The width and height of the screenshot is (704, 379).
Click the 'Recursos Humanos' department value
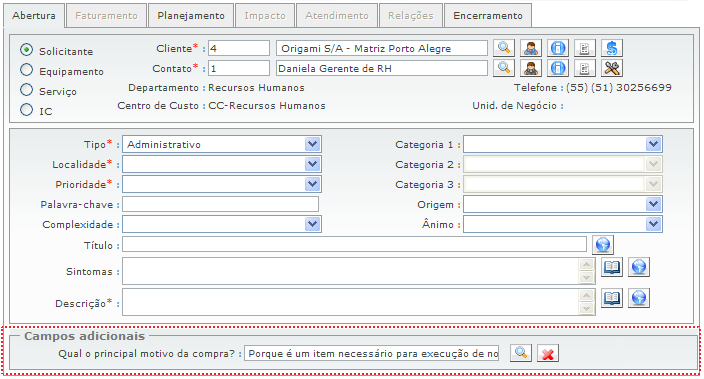click(x=256, y=88)
